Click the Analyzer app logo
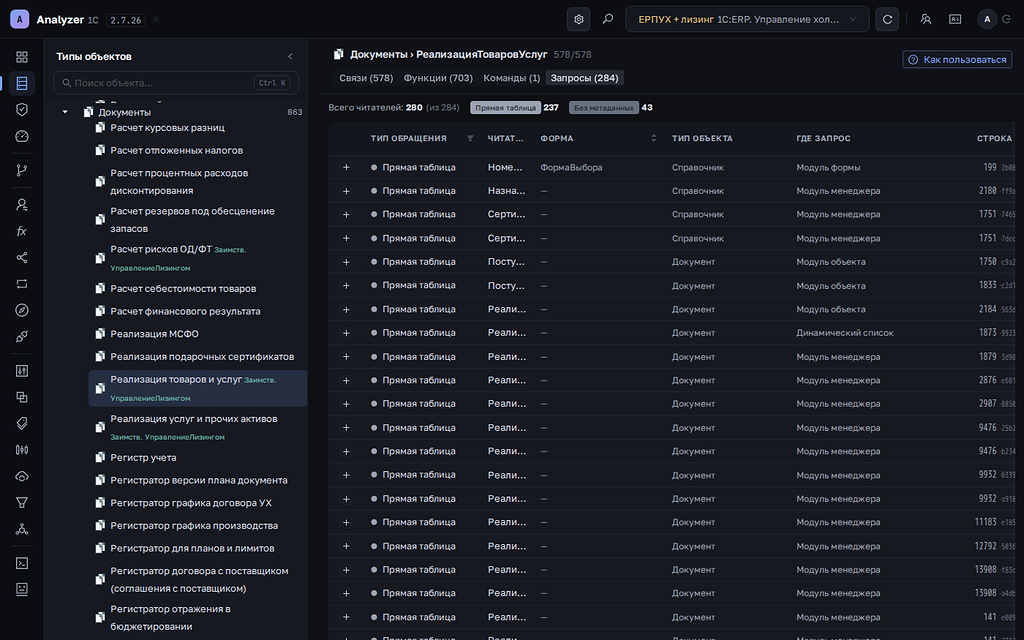The image size is (1024, 640). pos(20,20)
